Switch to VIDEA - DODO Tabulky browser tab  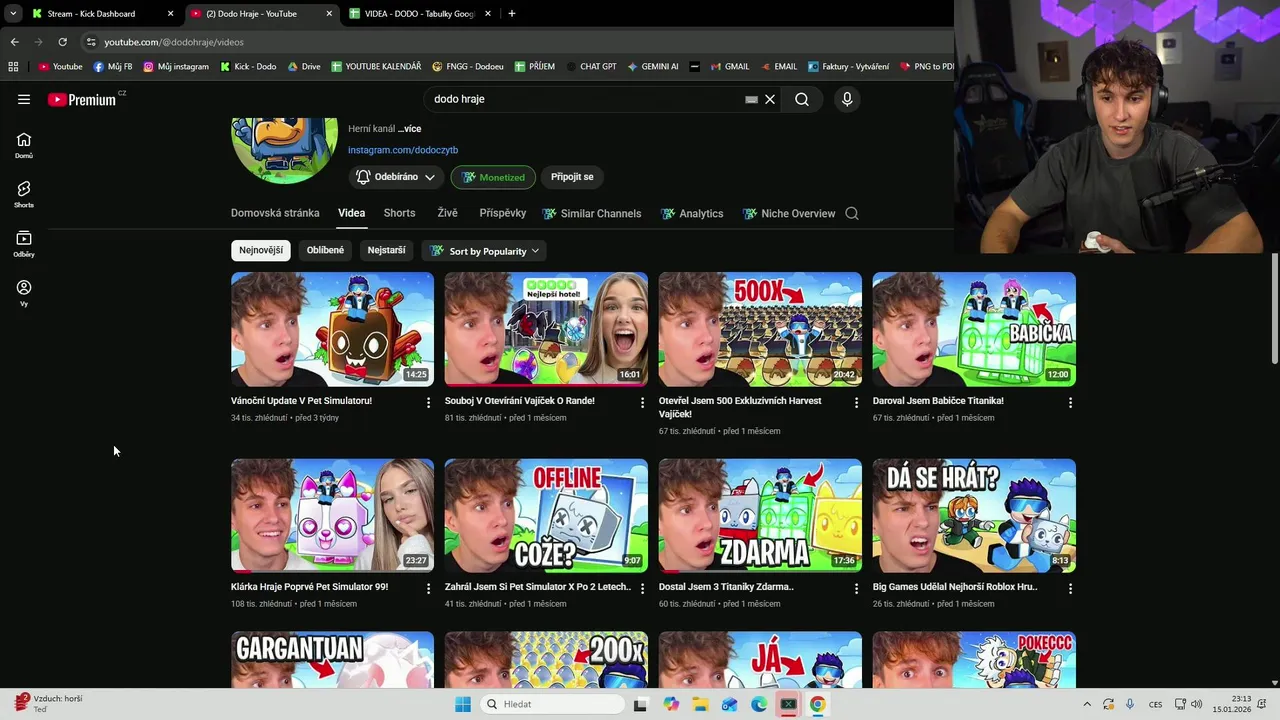point(420,14)
